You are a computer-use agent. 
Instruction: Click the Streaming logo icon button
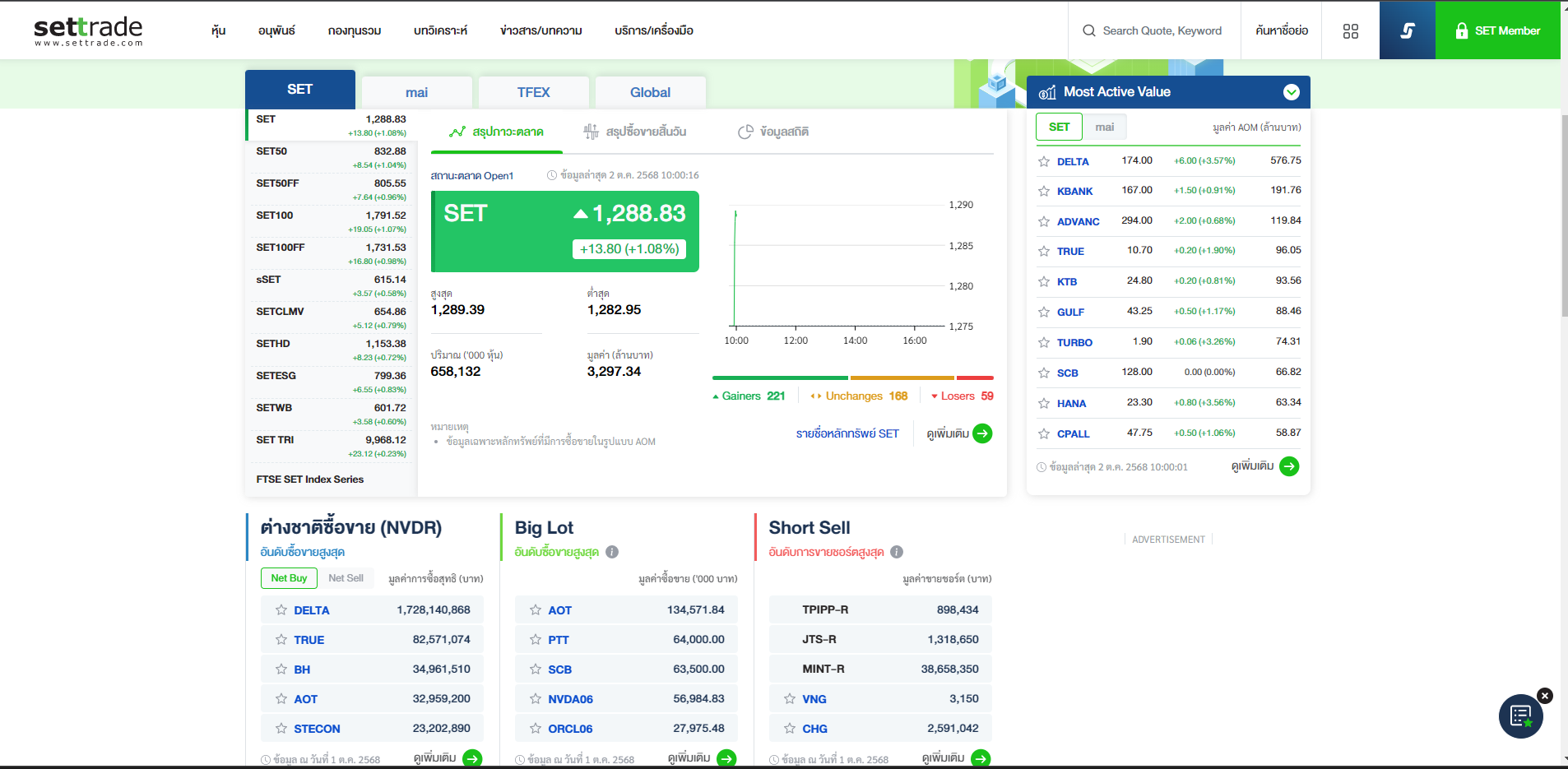pyautogui.click(x=1407, y=30)
